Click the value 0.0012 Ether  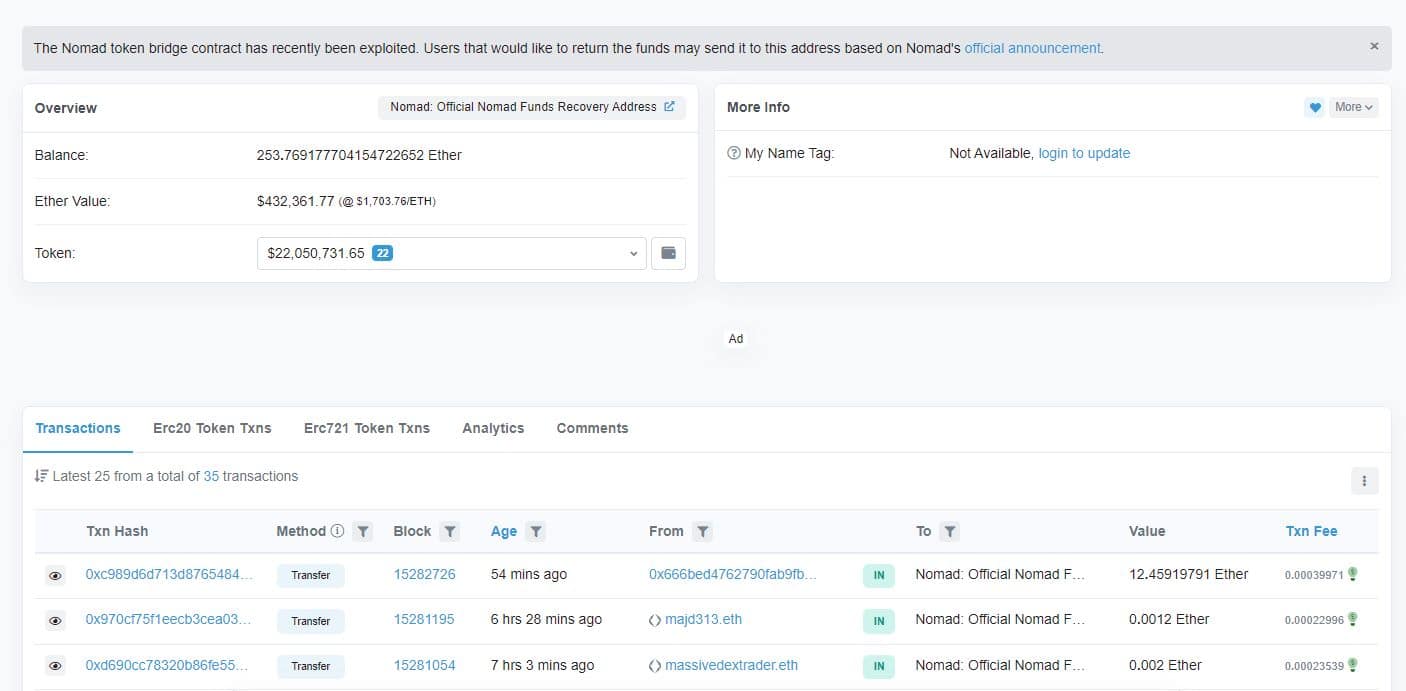point(1169,619)
